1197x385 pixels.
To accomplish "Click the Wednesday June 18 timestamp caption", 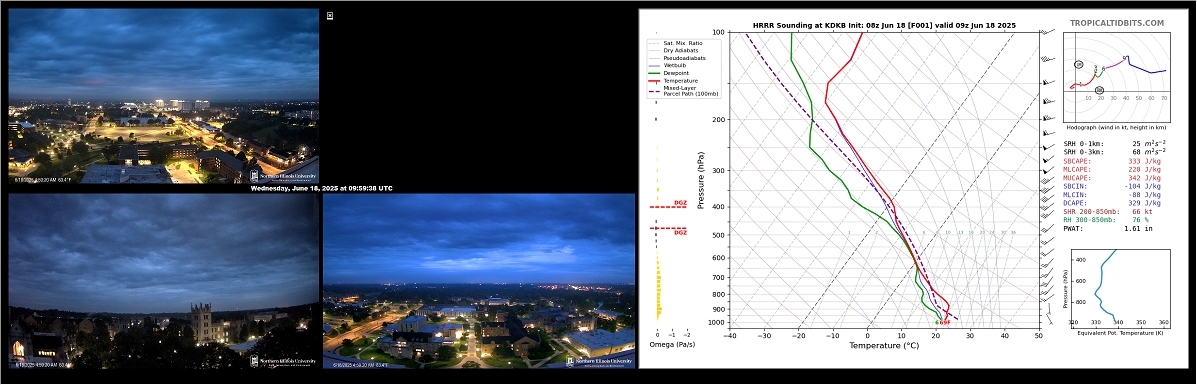I will pyautogui.click(x=321, y=188).
